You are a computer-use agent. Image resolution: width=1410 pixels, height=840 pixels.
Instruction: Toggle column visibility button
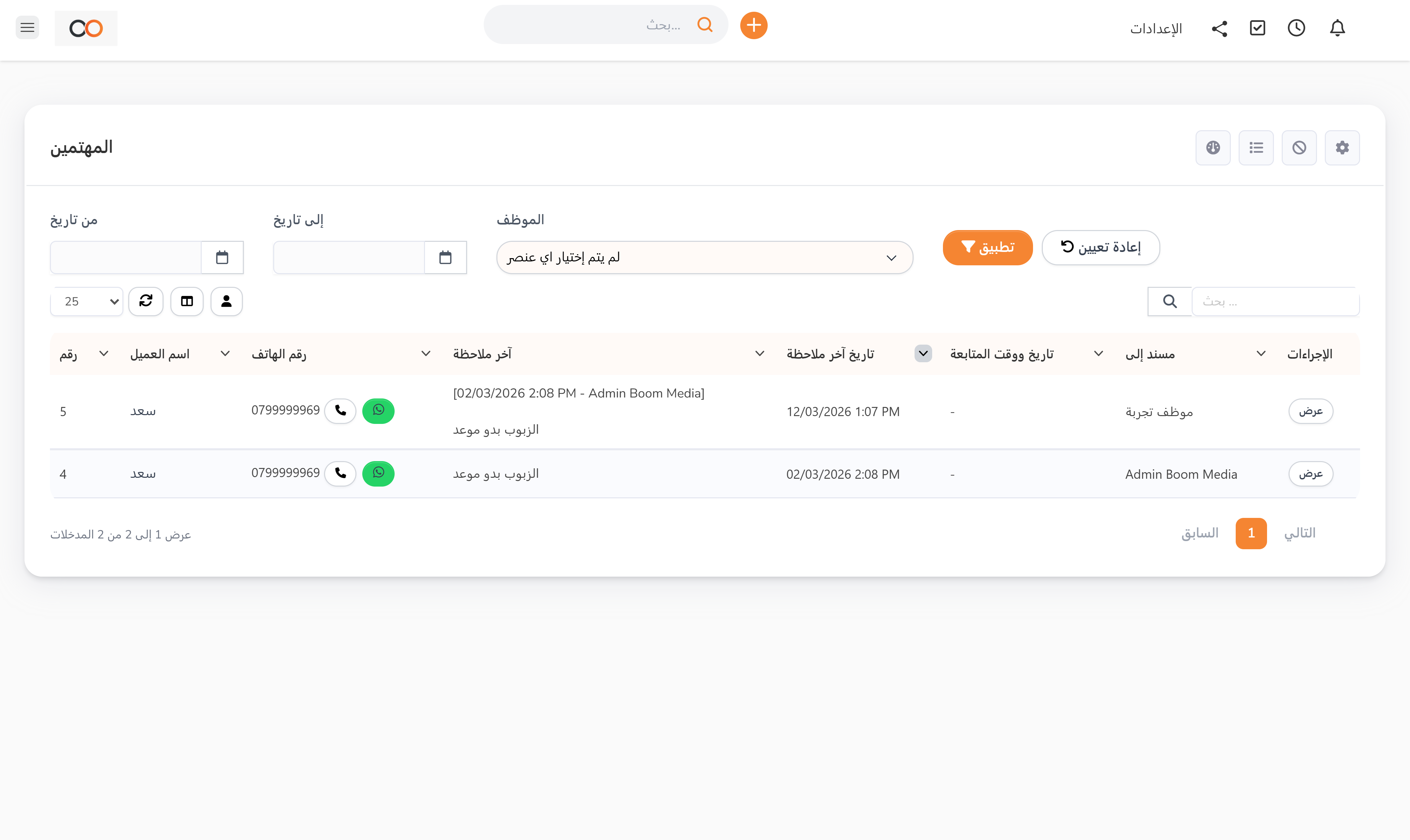(187, 301)
